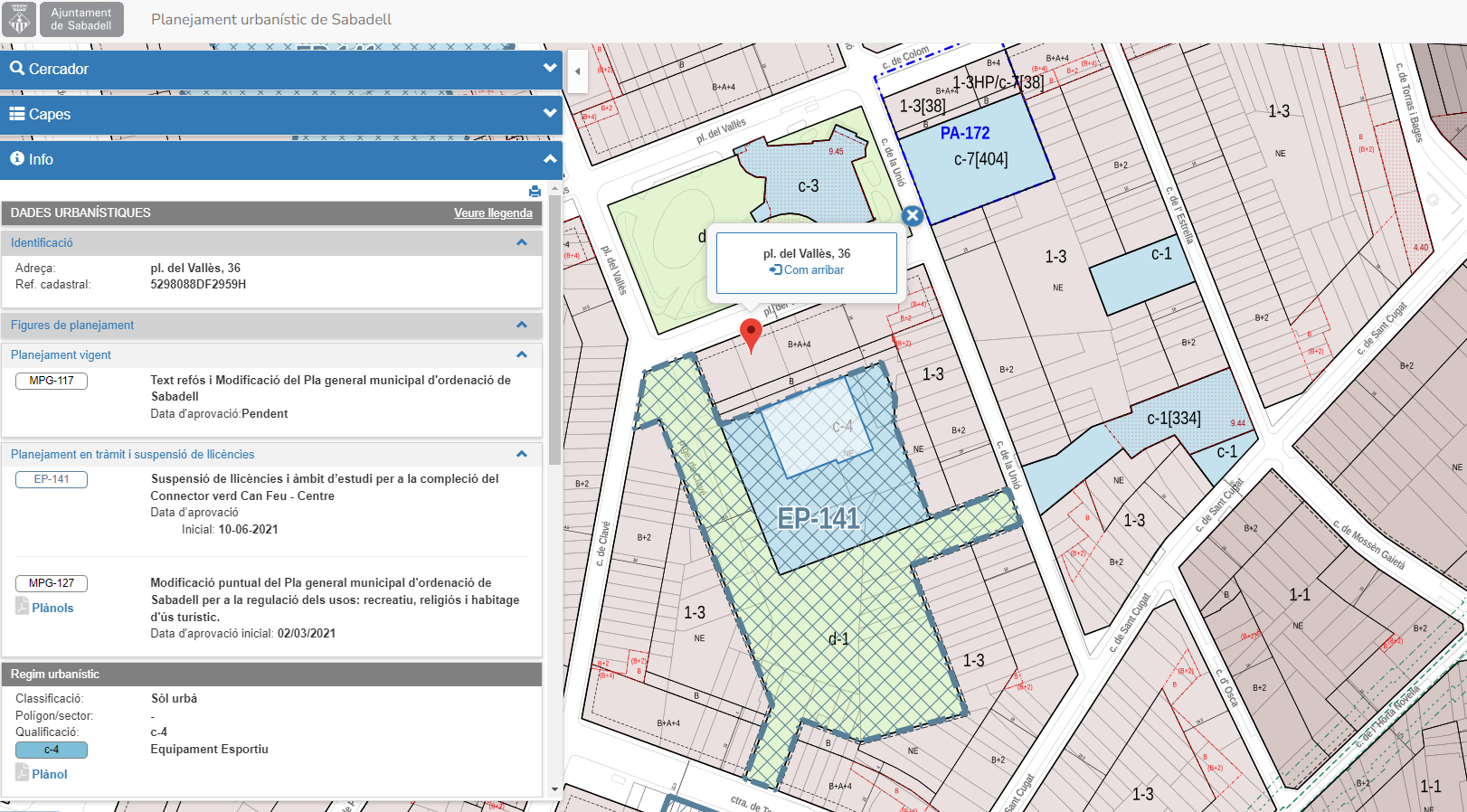Click the Ajuntament de Sabadell logo
This screenshot has width=1467, height=812.
coord(20,19)
